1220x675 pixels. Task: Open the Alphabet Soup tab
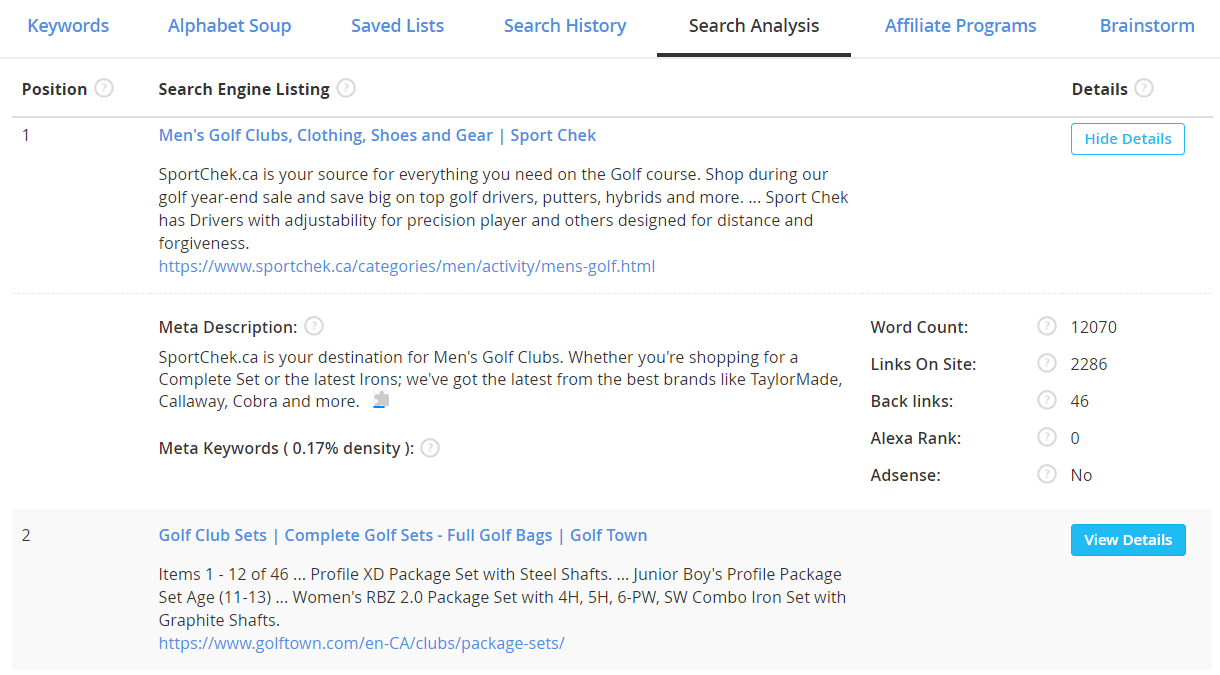[x=229, y=26]
